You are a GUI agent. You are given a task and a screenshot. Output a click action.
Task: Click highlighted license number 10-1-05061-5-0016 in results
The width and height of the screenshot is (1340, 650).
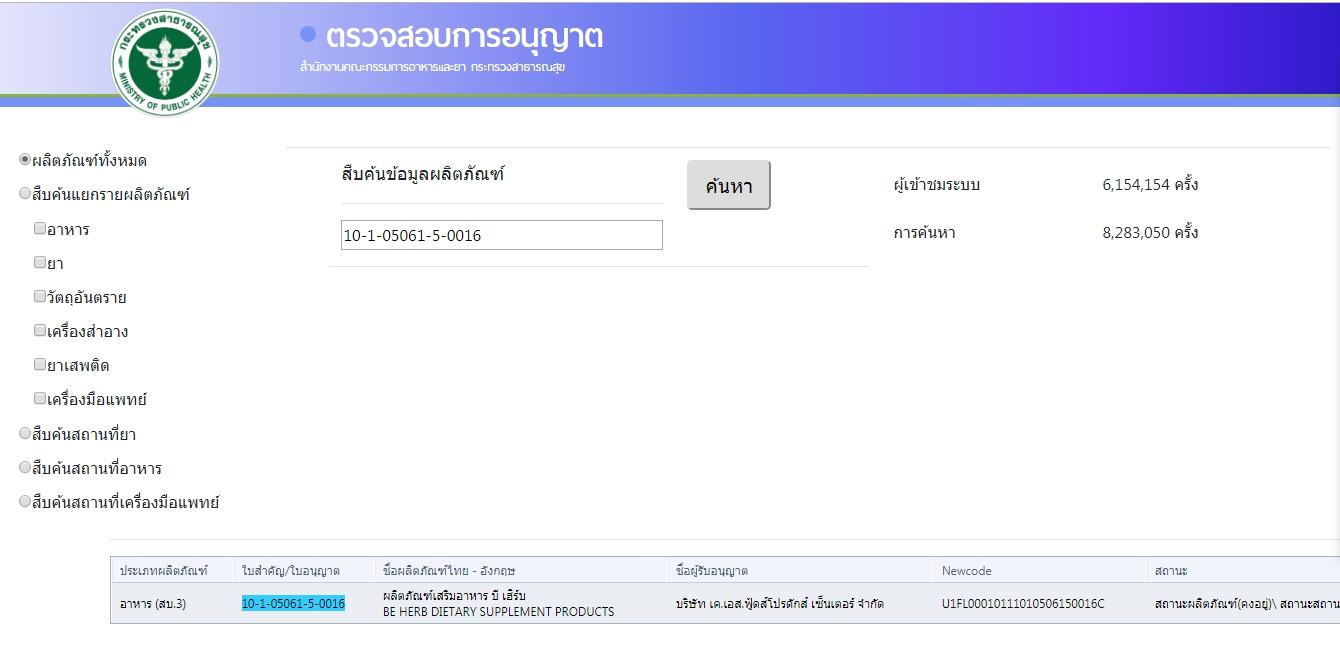(x=293, y=603)
